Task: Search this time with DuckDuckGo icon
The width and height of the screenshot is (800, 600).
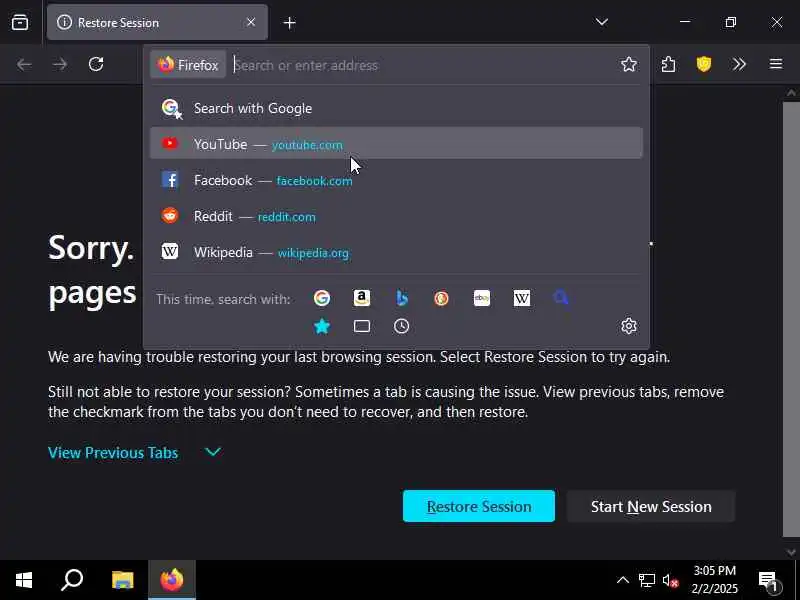Action: click(x=441, y=298)
